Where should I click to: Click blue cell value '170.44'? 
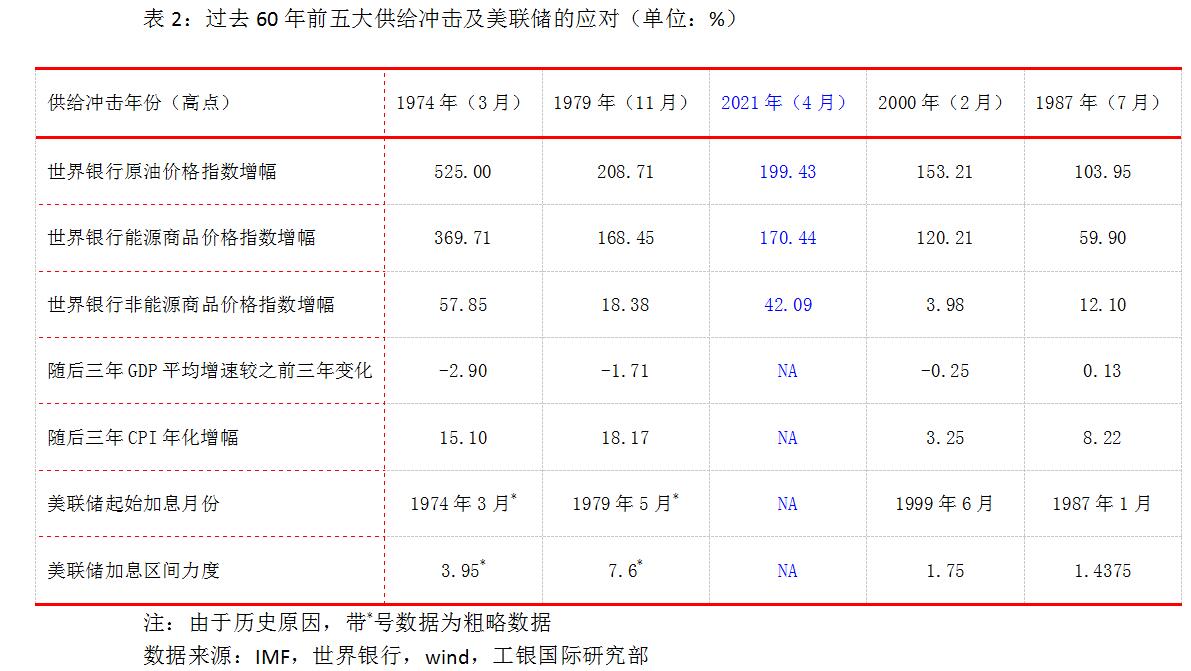pos(788,238)
